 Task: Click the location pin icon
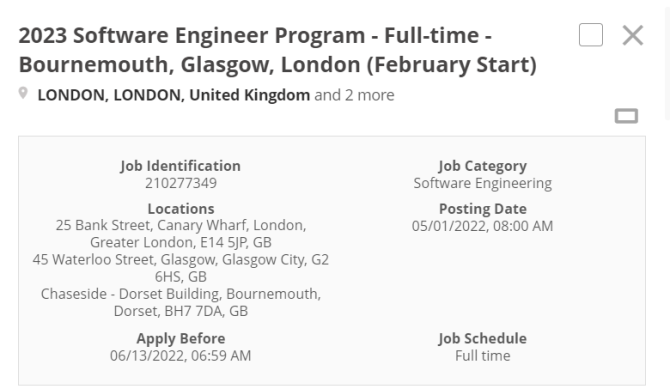coord(23,93)
